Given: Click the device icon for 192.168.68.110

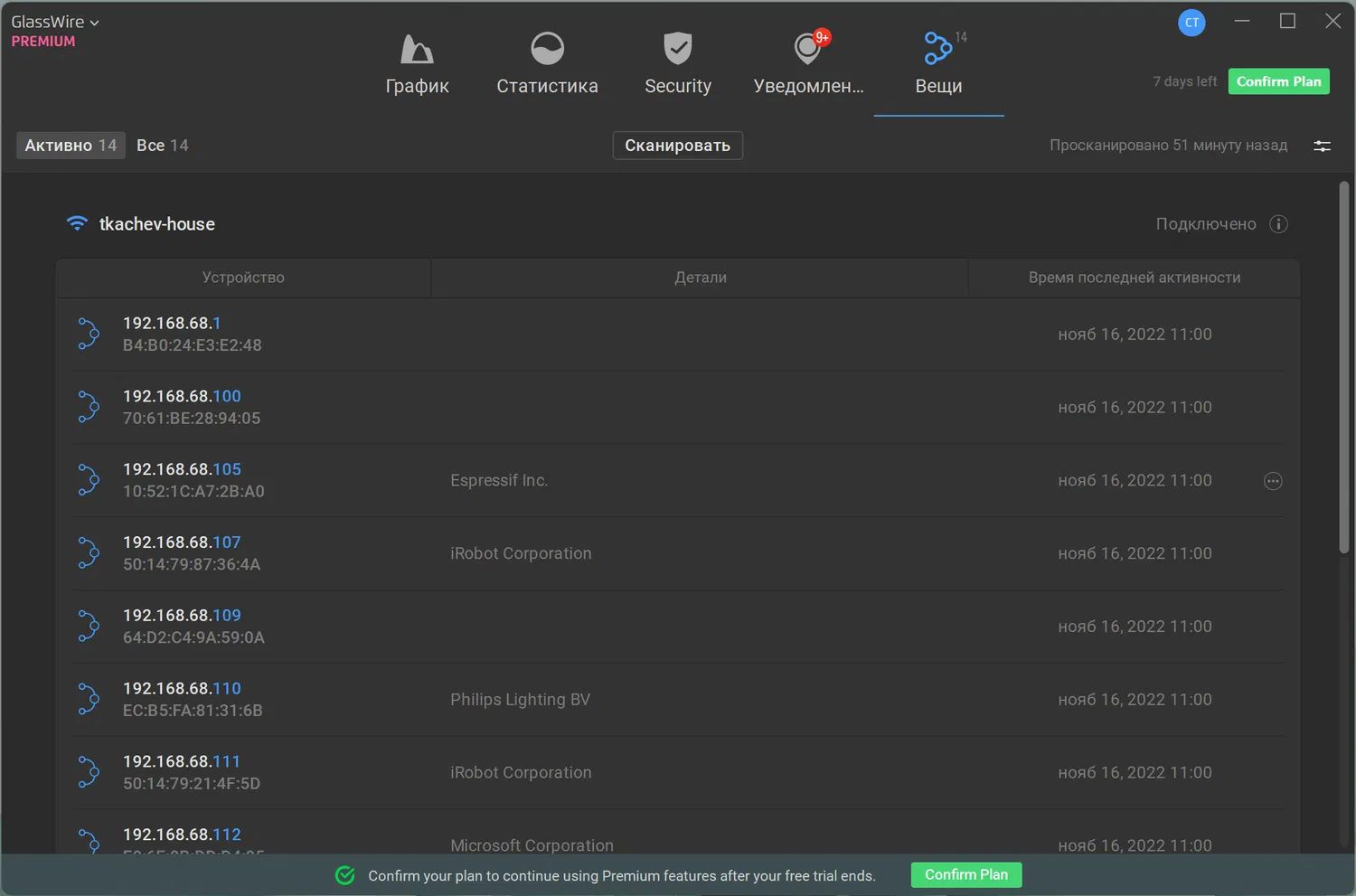Looking at the screenshot, I should coord(88,700).
